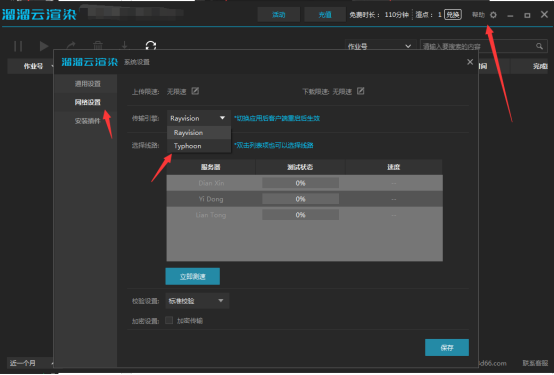Select the Yi Dong server row
554x375 pixels.
(305, 199)
